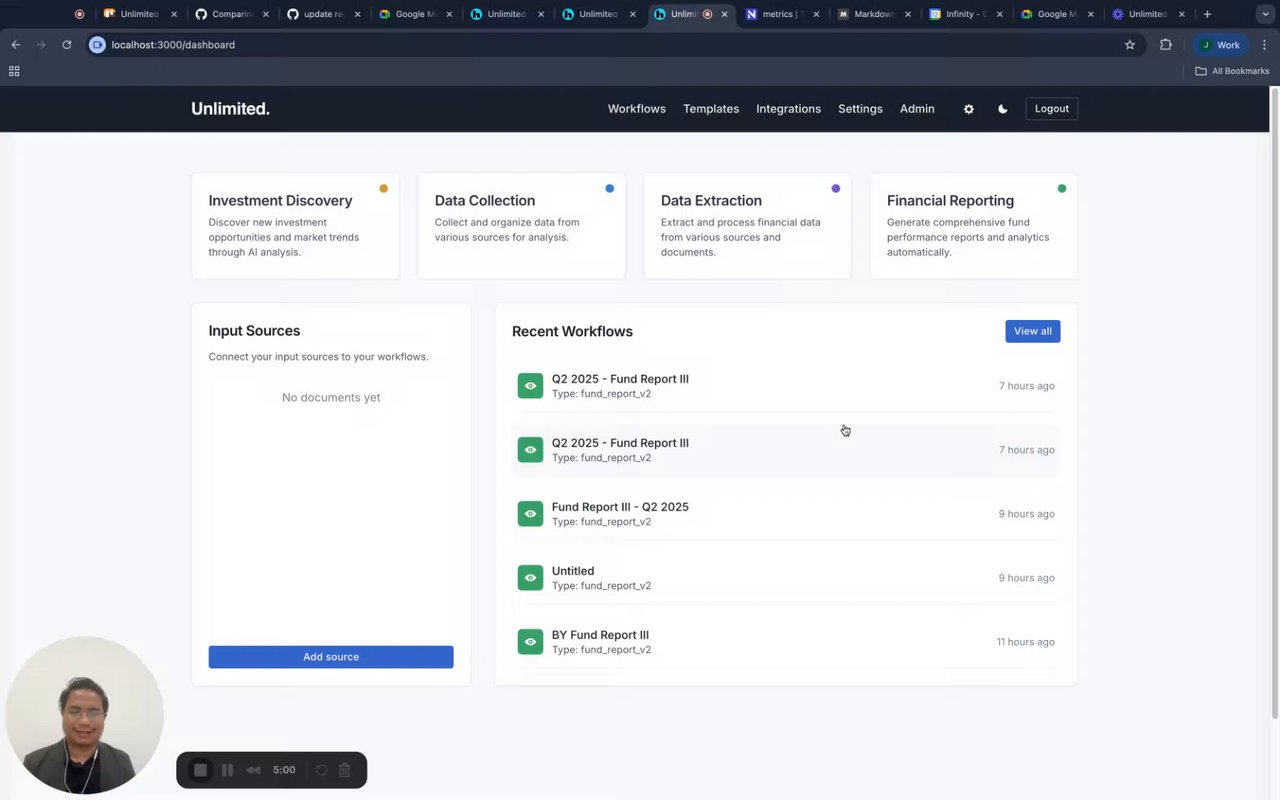Screen dimensions: 1280x800
Task: Close the metrics tab
Action: [x=816, y=14]
